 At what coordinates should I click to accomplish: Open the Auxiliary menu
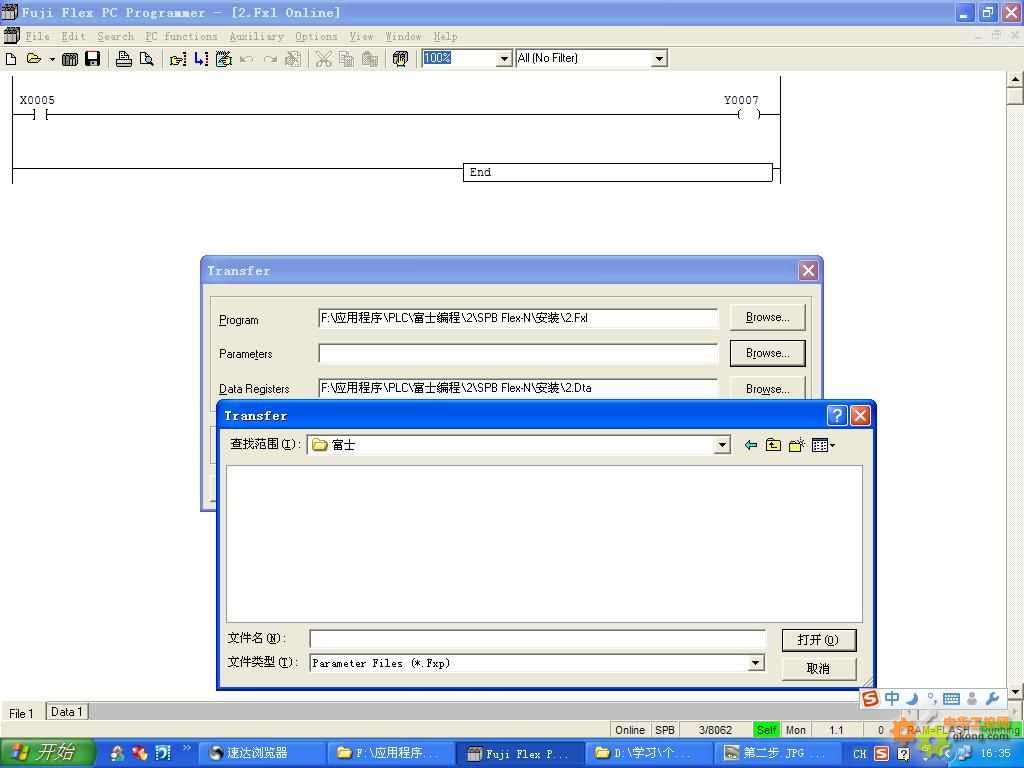pyautogui.click(x=256, y=37)
